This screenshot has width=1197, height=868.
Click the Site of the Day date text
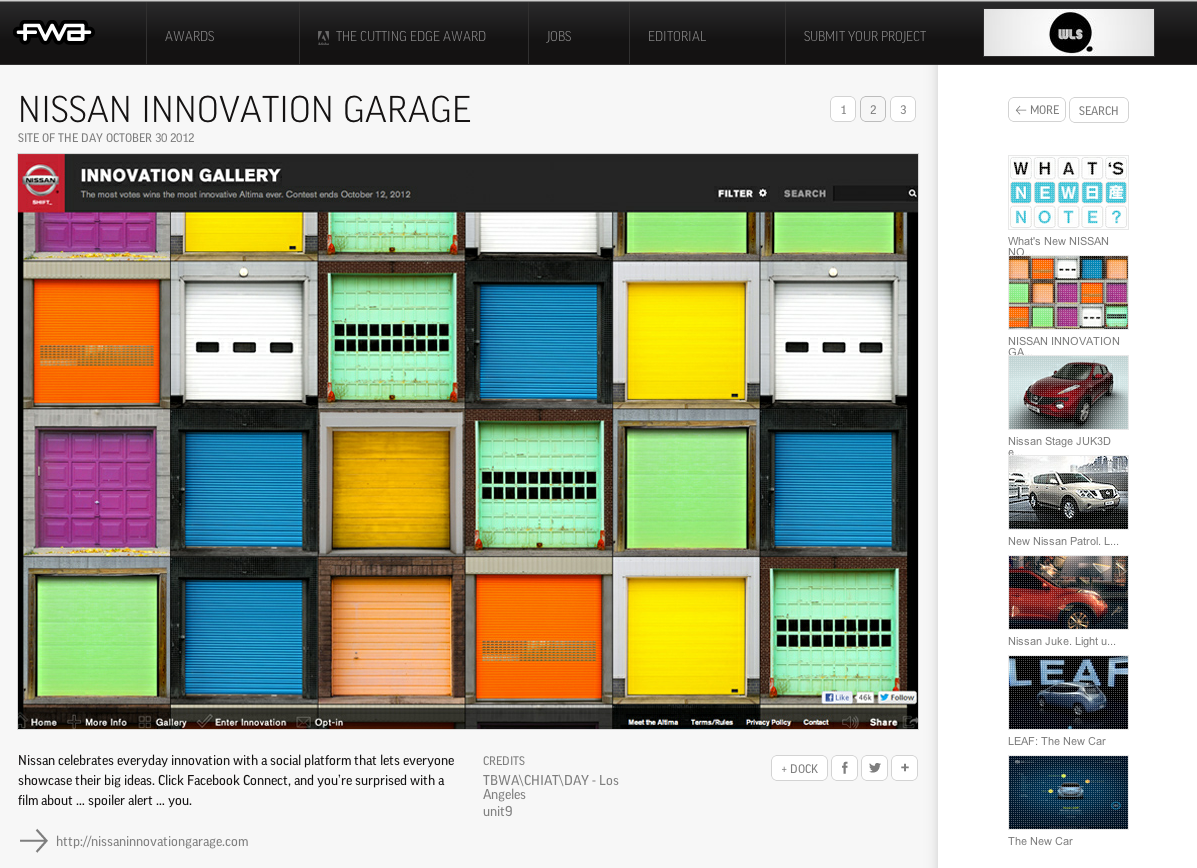click(x=106, y=138)
